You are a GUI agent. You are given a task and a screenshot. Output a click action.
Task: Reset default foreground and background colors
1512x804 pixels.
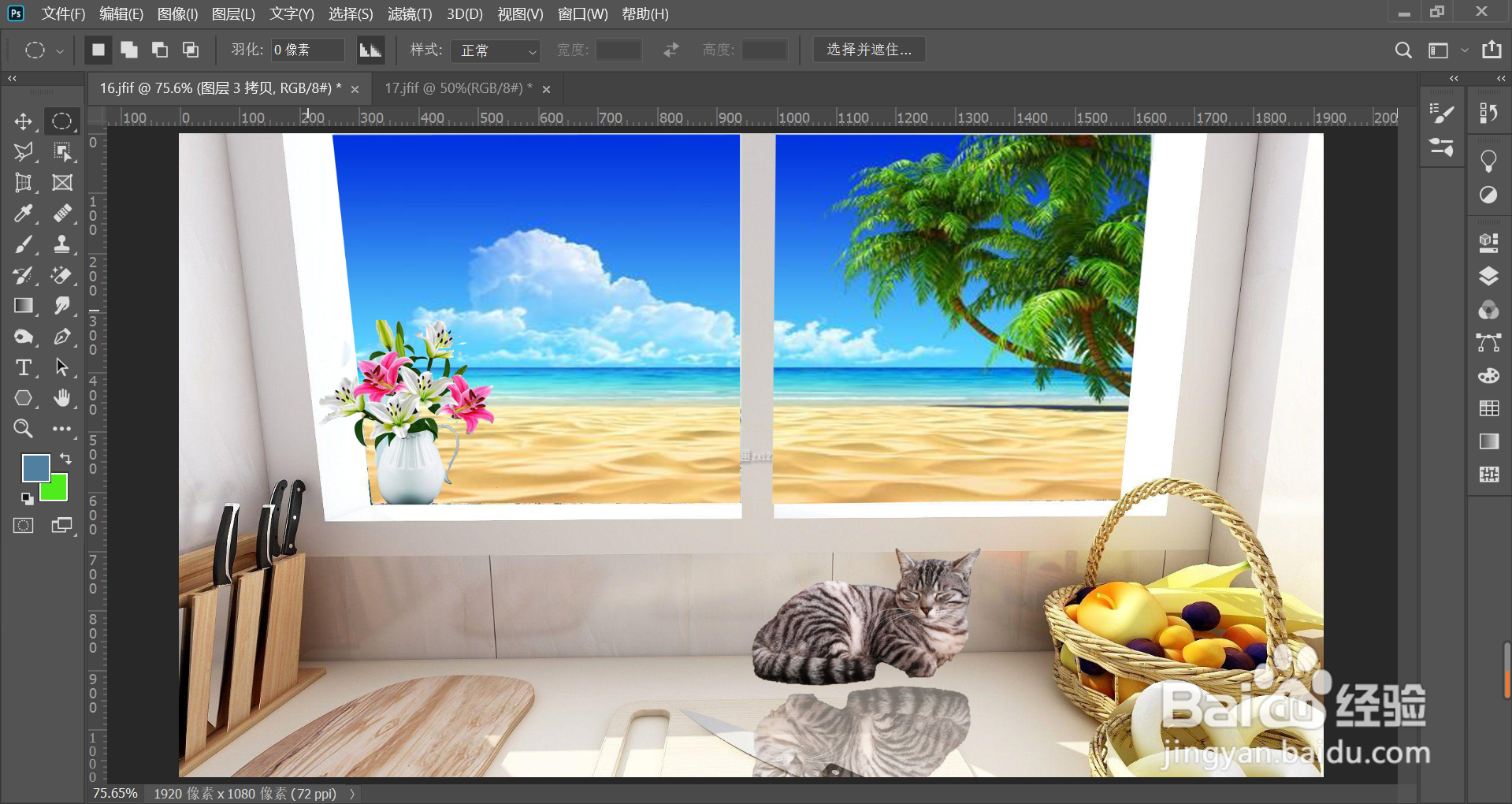[x=27, y=498]
